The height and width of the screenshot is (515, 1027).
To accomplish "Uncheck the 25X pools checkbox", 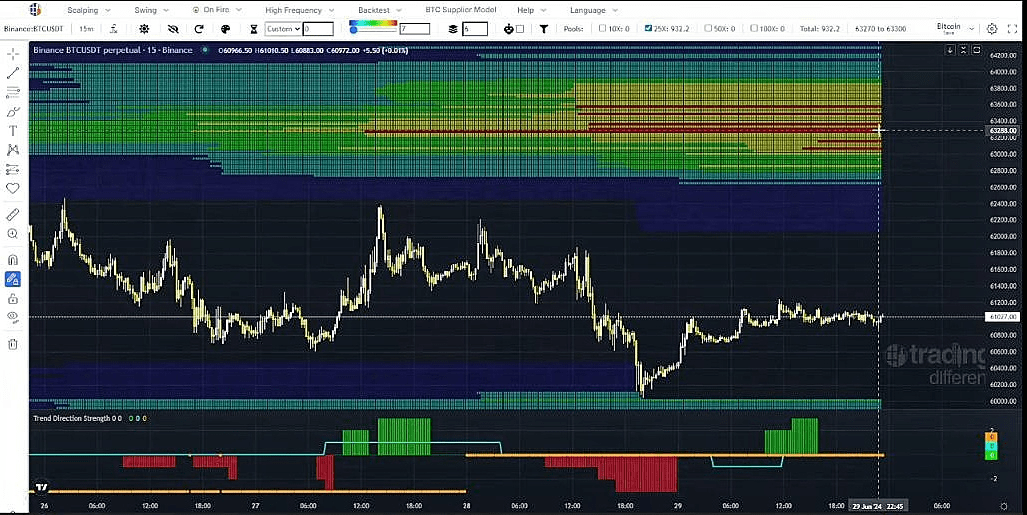I will [648, 28].
